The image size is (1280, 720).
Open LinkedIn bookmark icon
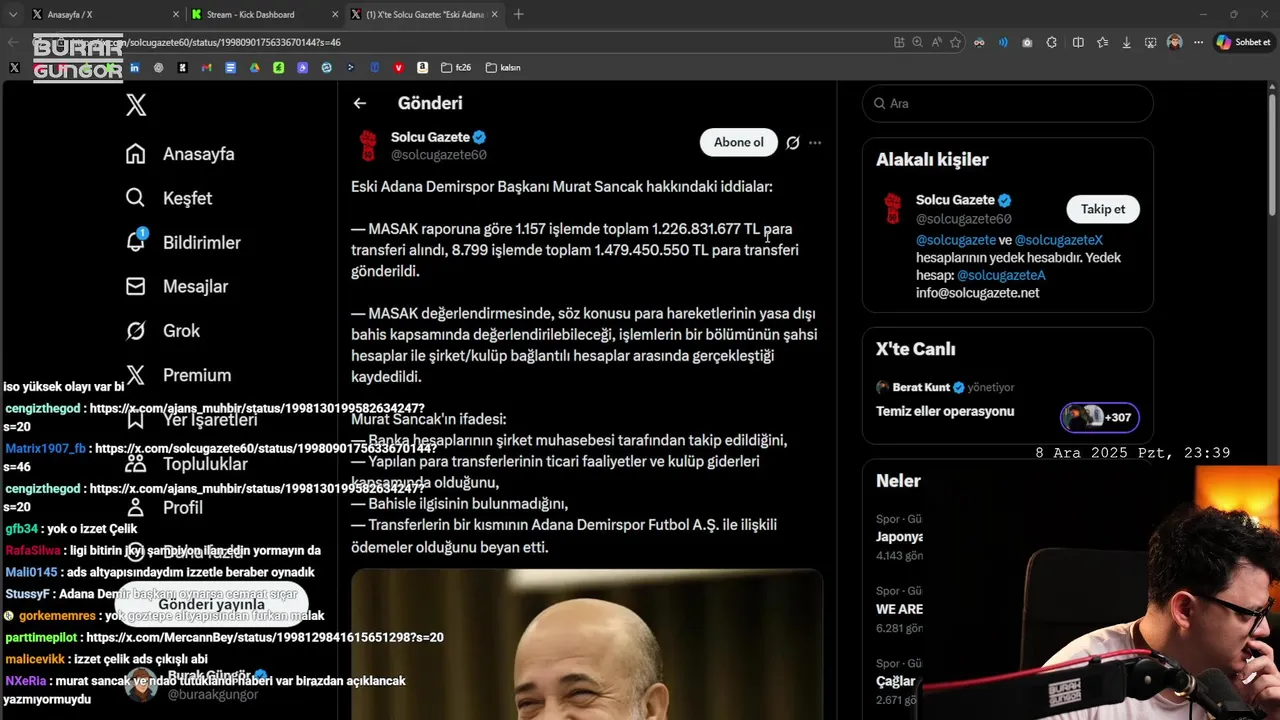point(134,68)
